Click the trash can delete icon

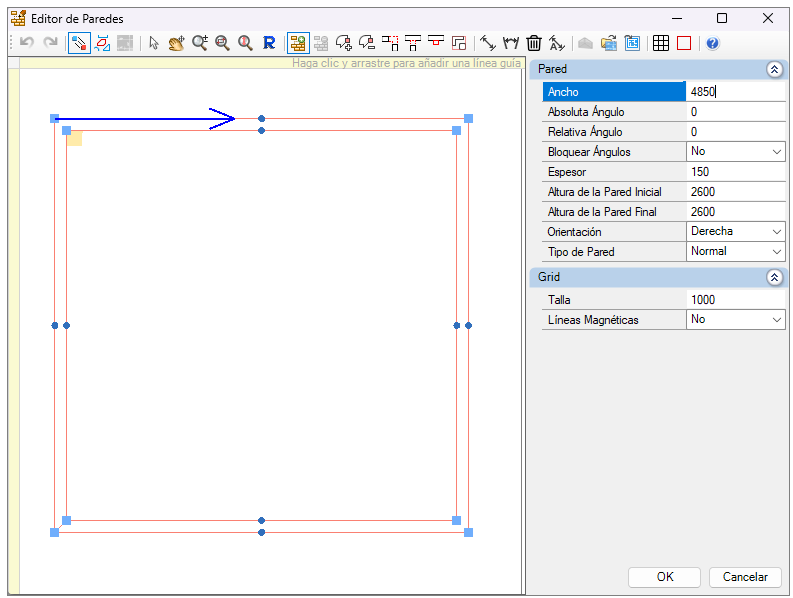[534, 44]
